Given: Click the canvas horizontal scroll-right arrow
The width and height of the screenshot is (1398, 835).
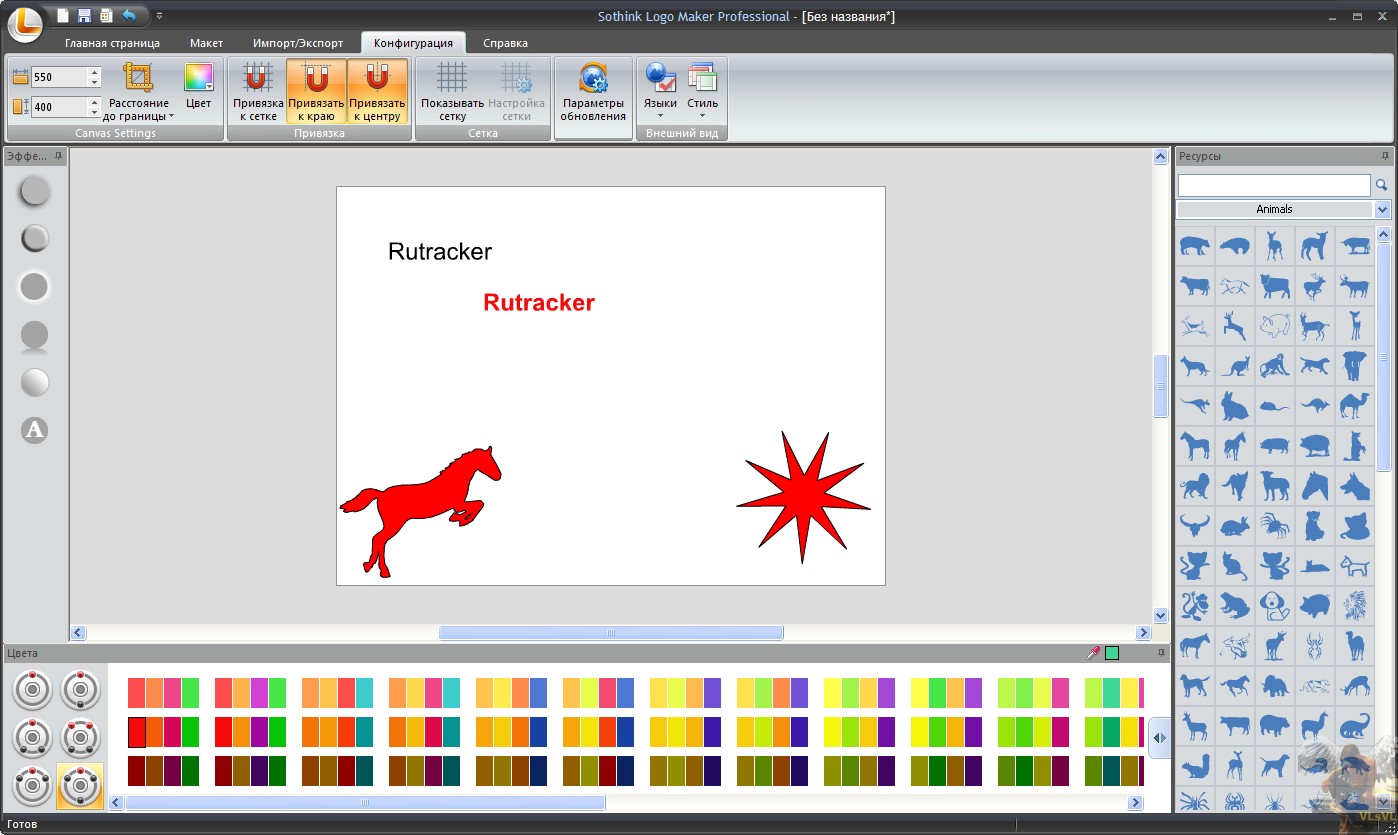Looking at the screenshot, I should [x=1143, y=633].
